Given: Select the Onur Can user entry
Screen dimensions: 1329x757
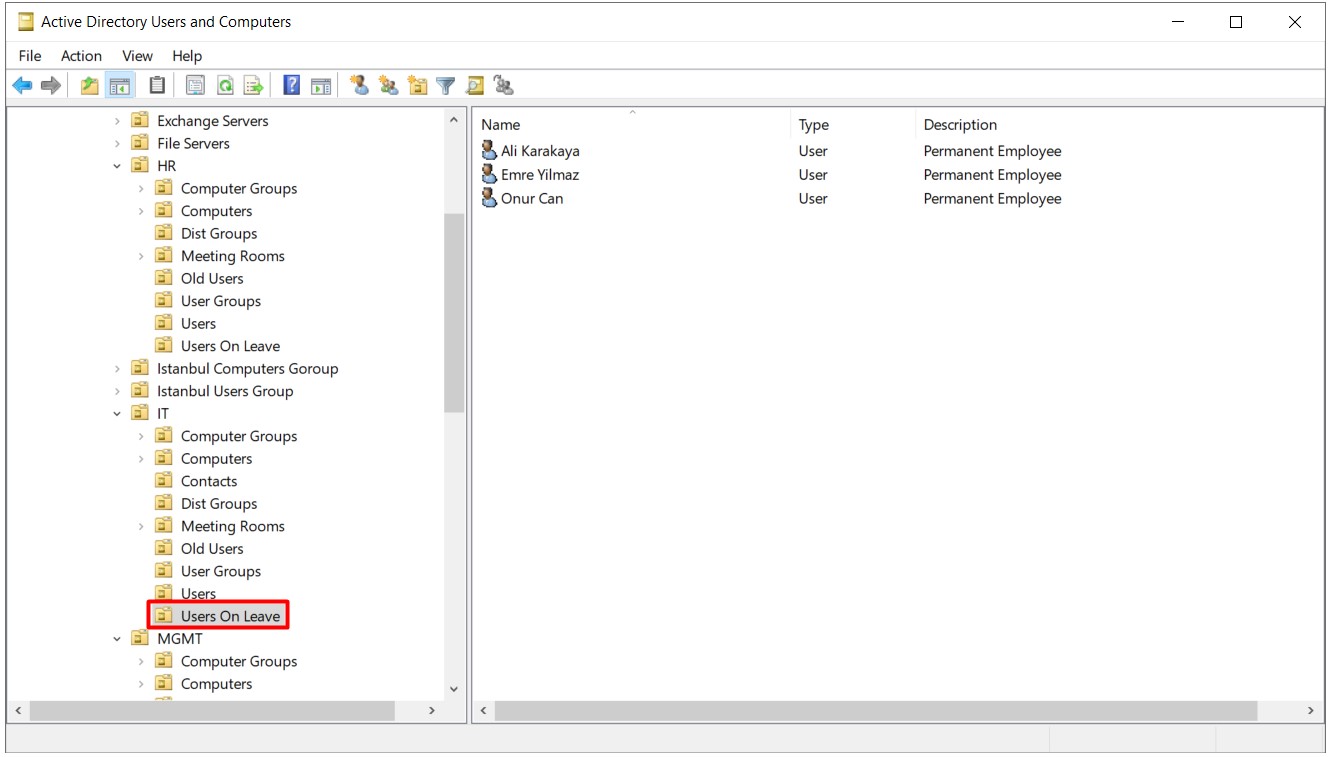Looking at the screenshot, I should coord(532,198).
